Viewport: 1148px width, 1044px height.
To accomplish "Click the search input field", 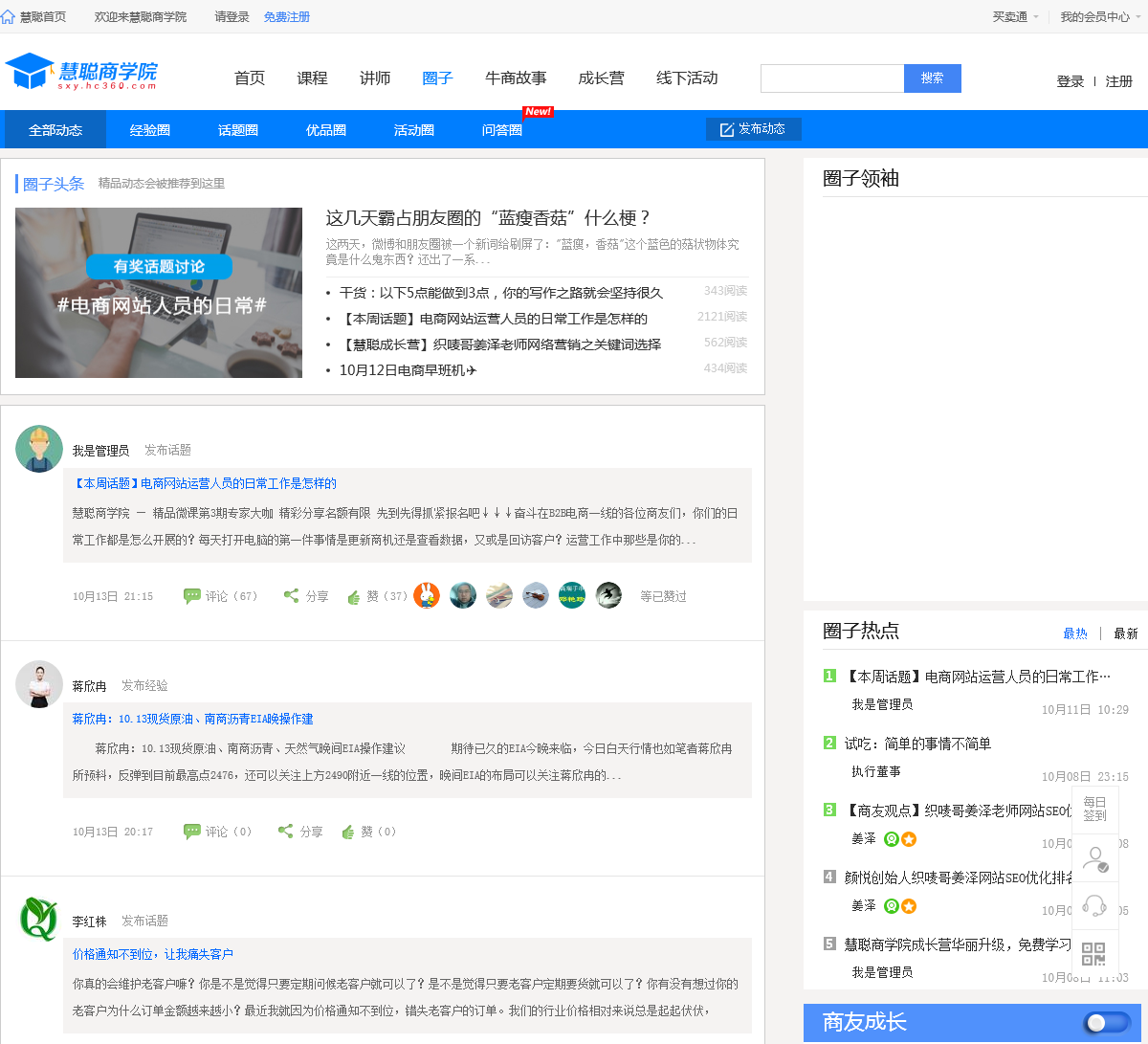I will [831, 78].
